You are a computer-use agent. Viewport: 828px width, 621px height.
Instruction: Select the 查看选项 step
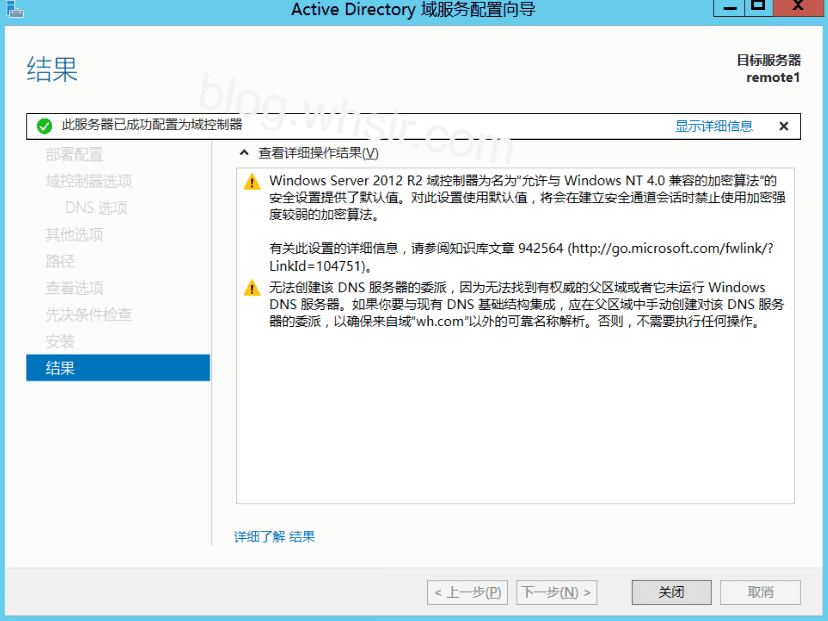point(74,288)
